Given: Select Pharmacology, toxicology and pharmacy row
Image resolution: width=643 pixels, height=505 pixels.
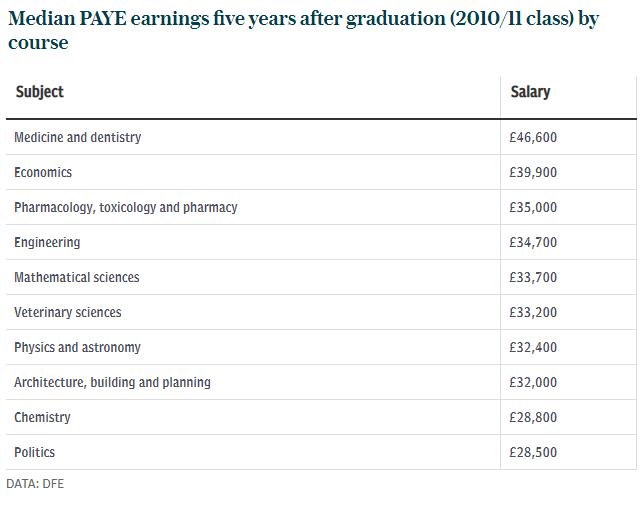Looking at the screenshot, I should [x=126, y=207].
